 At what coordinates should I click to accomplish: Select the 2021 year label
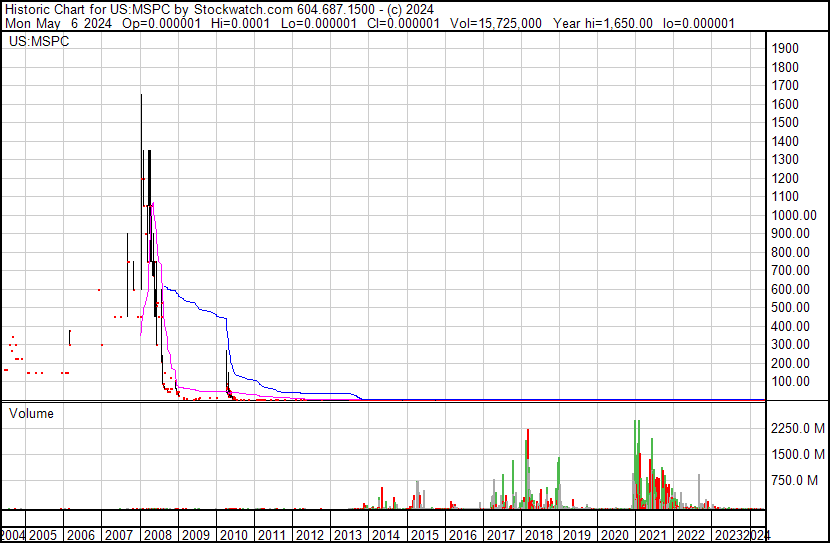tap(653, 535)
